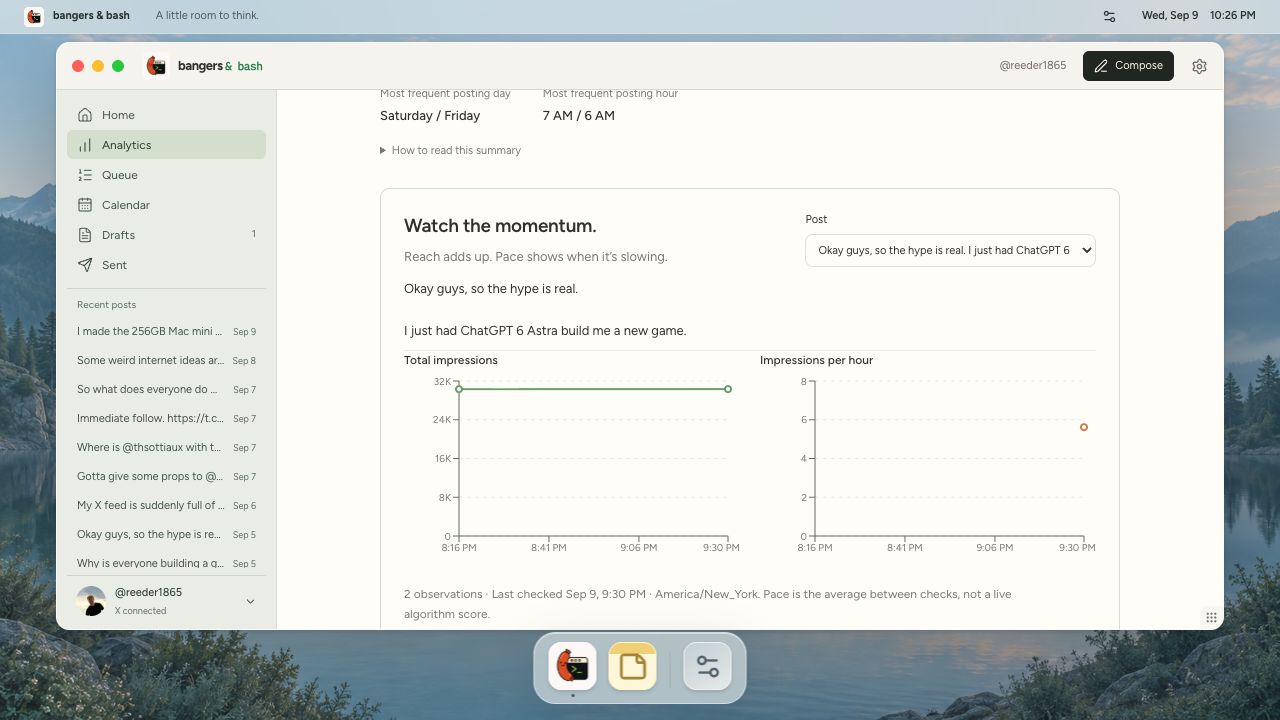The width and height of the screenshot is (1280, 720).
Task: Open the yellow notes app in dock
Action: tap(632, 666)
